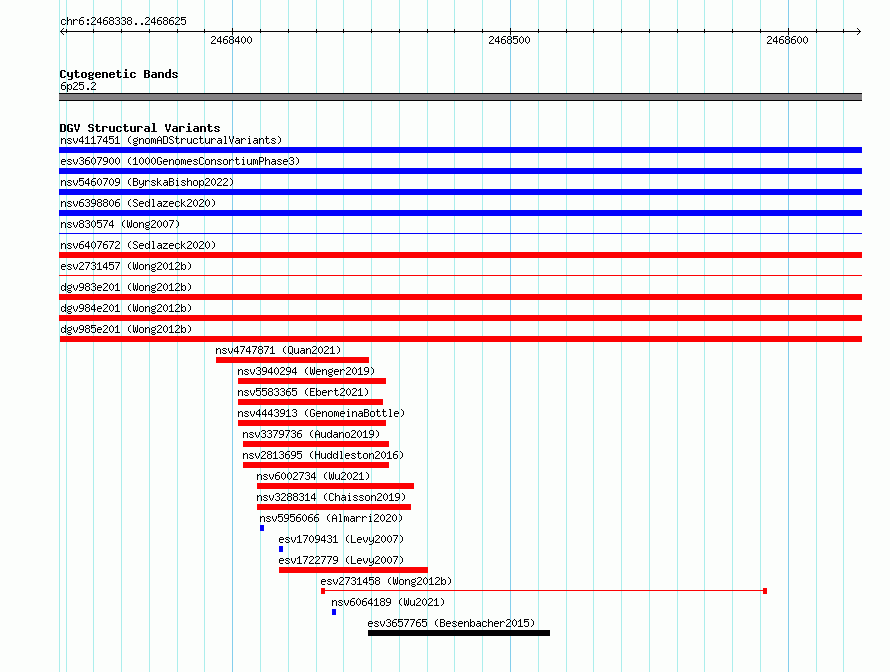
Task: Click the small blue marker under esv1709431
Action: 281,549
